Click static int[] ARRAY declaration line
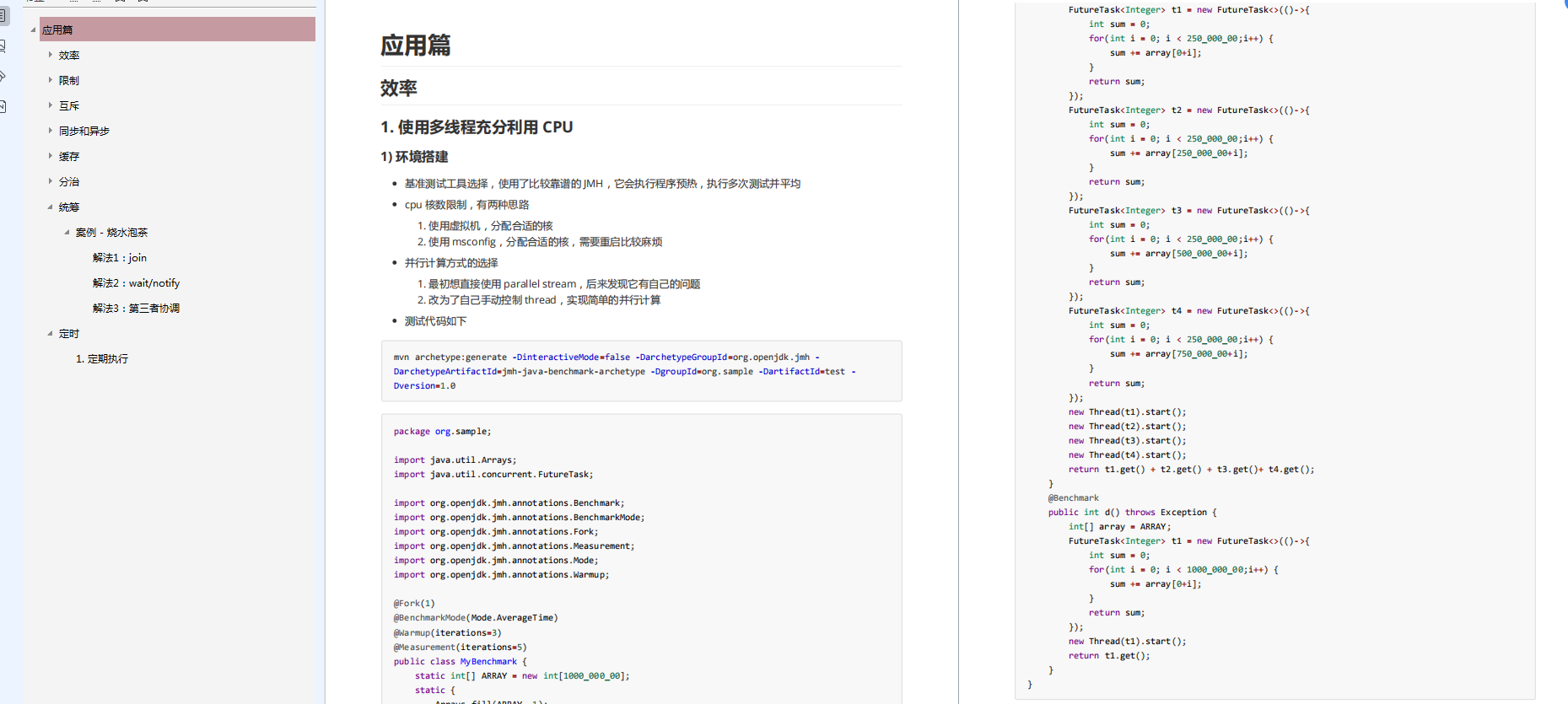Image resolution: width=1568 pixels, height=704 pixels. [522, 675]
